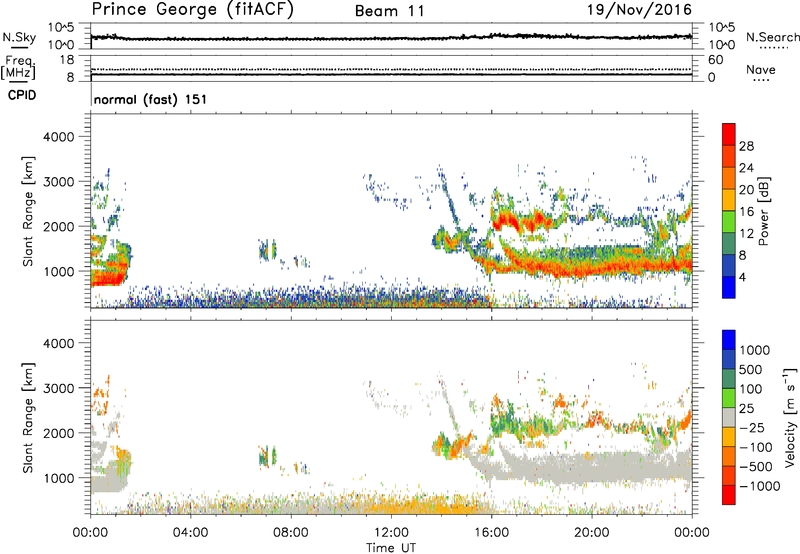Click the '28' value on the power scale
800x554 pixels.
(746, 146)
